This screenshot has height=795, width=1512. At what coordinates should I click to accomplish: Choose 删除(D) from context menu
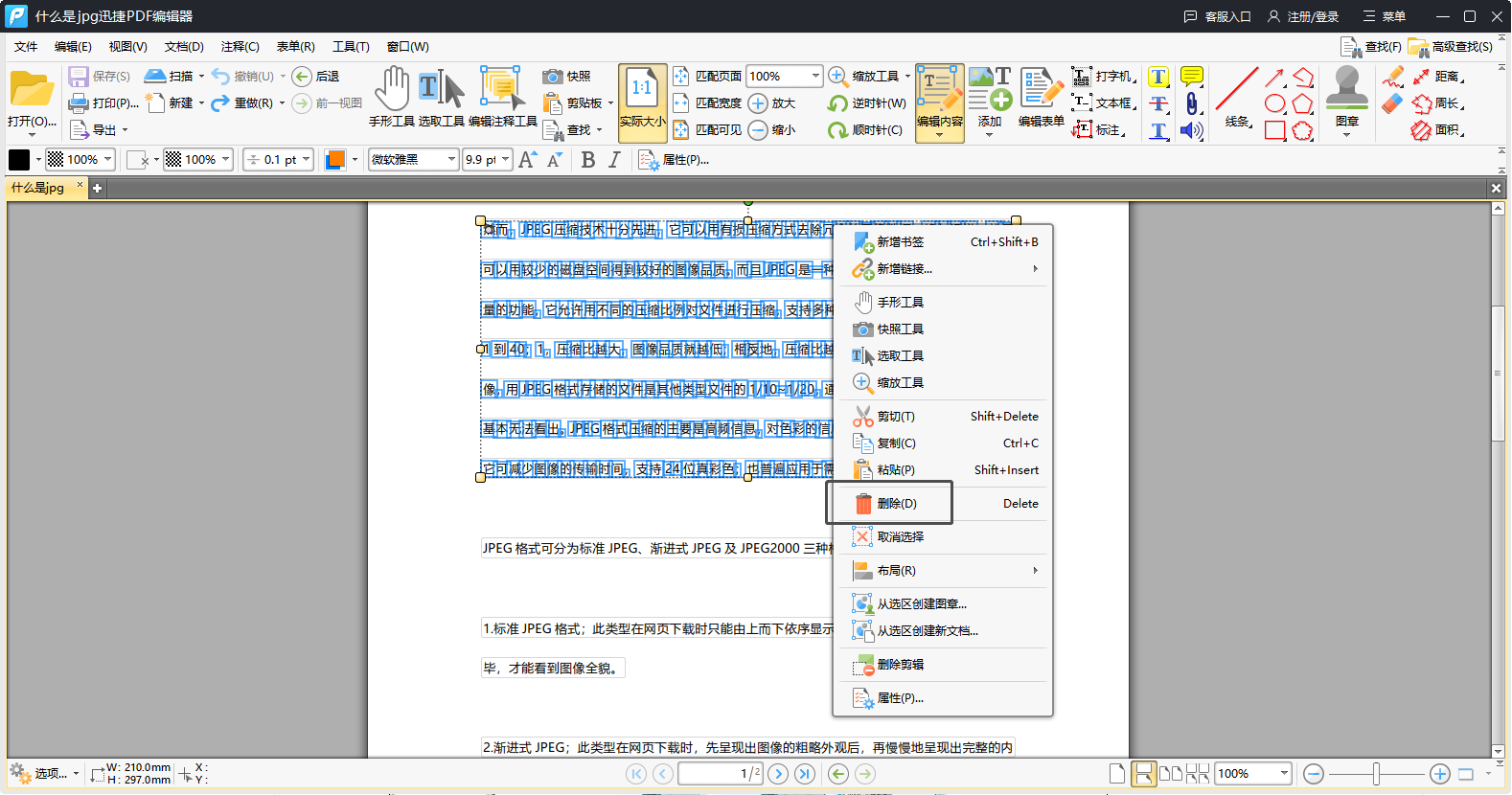click(x=944, y=504)
